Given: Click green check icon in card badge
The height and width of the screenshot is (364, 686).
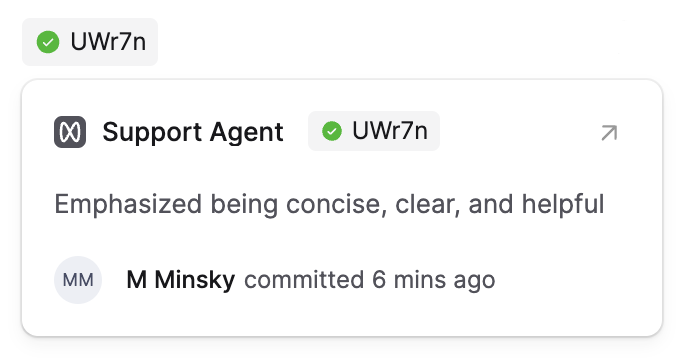Looking at the screenshot, I should point(332,131).
